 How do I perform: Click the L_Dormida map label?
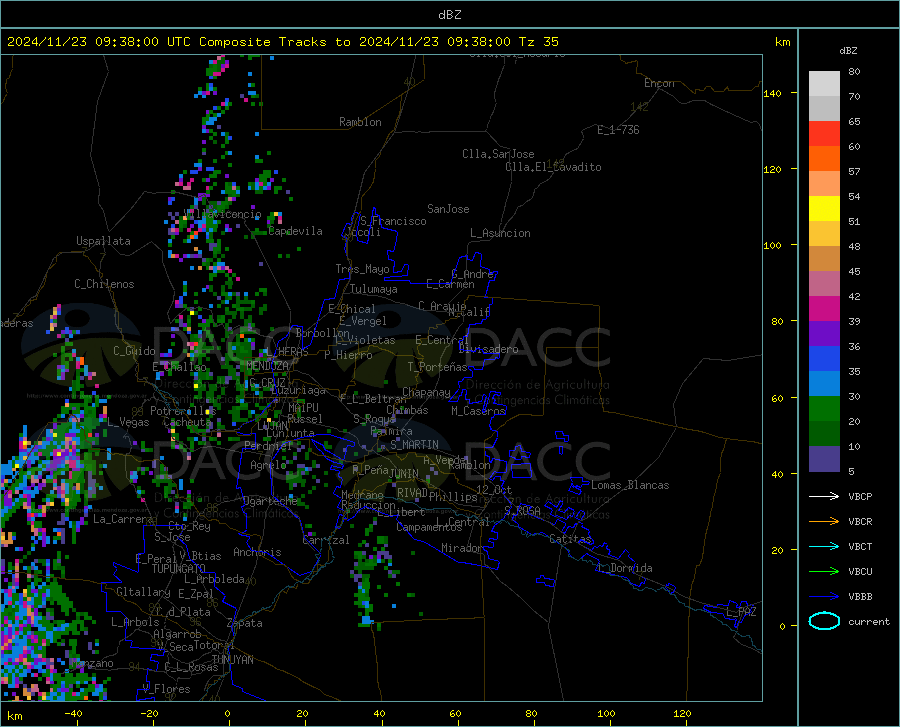pos(625,568)
